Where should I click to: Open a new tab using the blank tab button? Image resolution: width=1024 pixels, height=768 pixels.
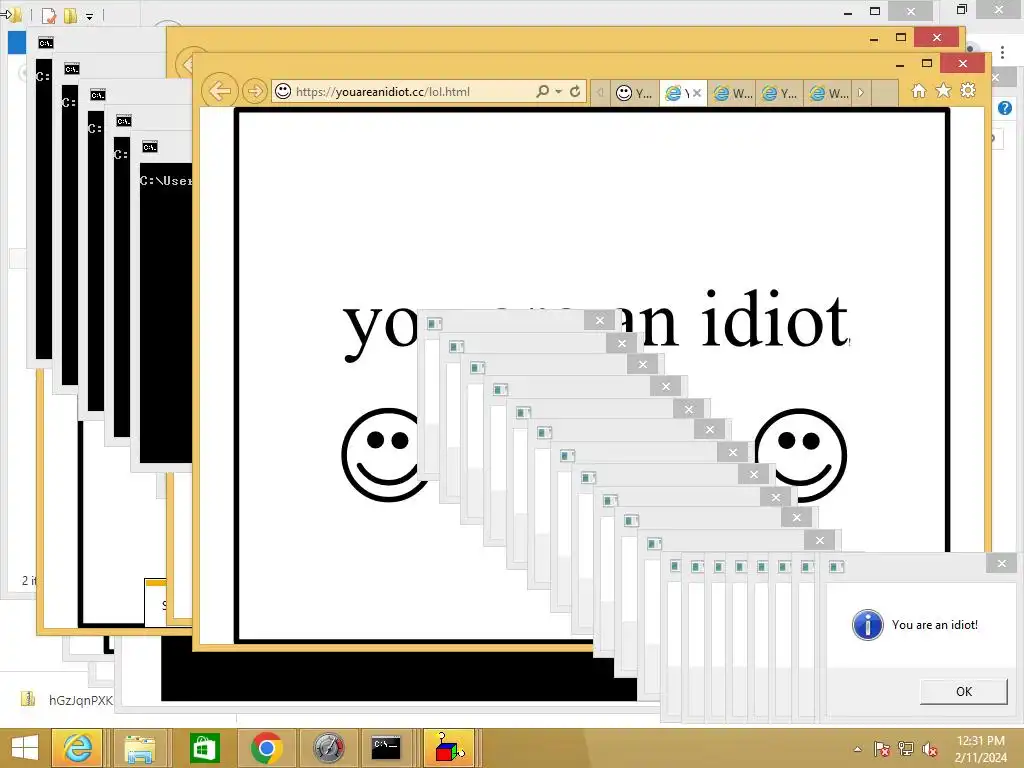pyautogui.click(x=884, y=93)
